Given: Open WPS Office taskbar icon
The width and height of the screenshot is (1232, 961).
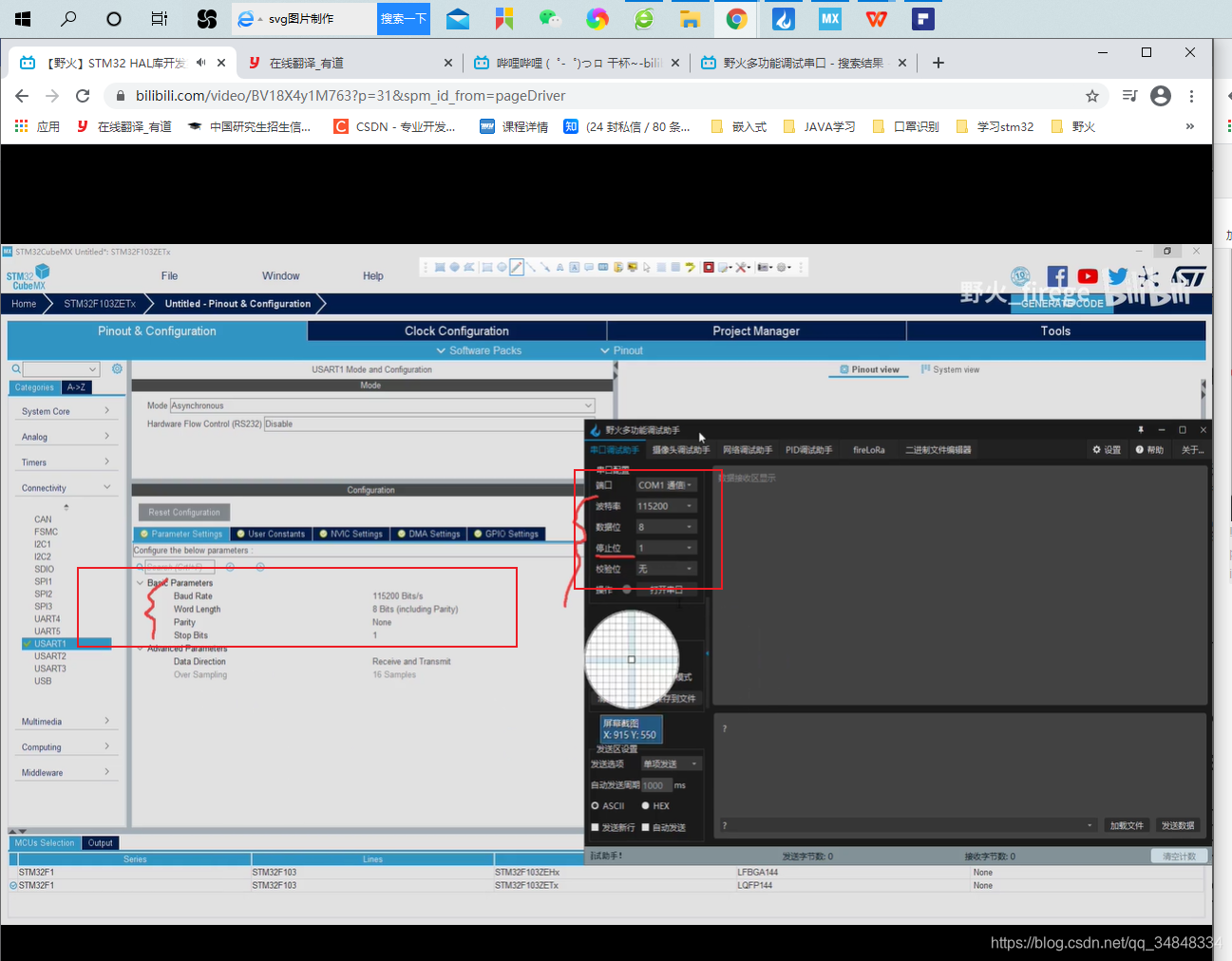Looking at the screenshot, I should (x=877, y=18).
